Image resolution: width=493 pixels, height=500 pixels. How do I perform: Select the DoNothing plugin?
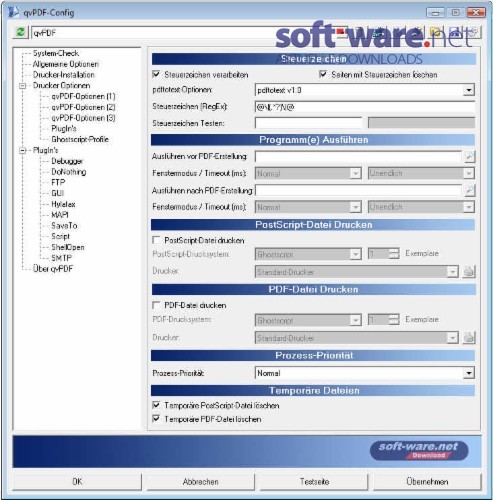69,172
